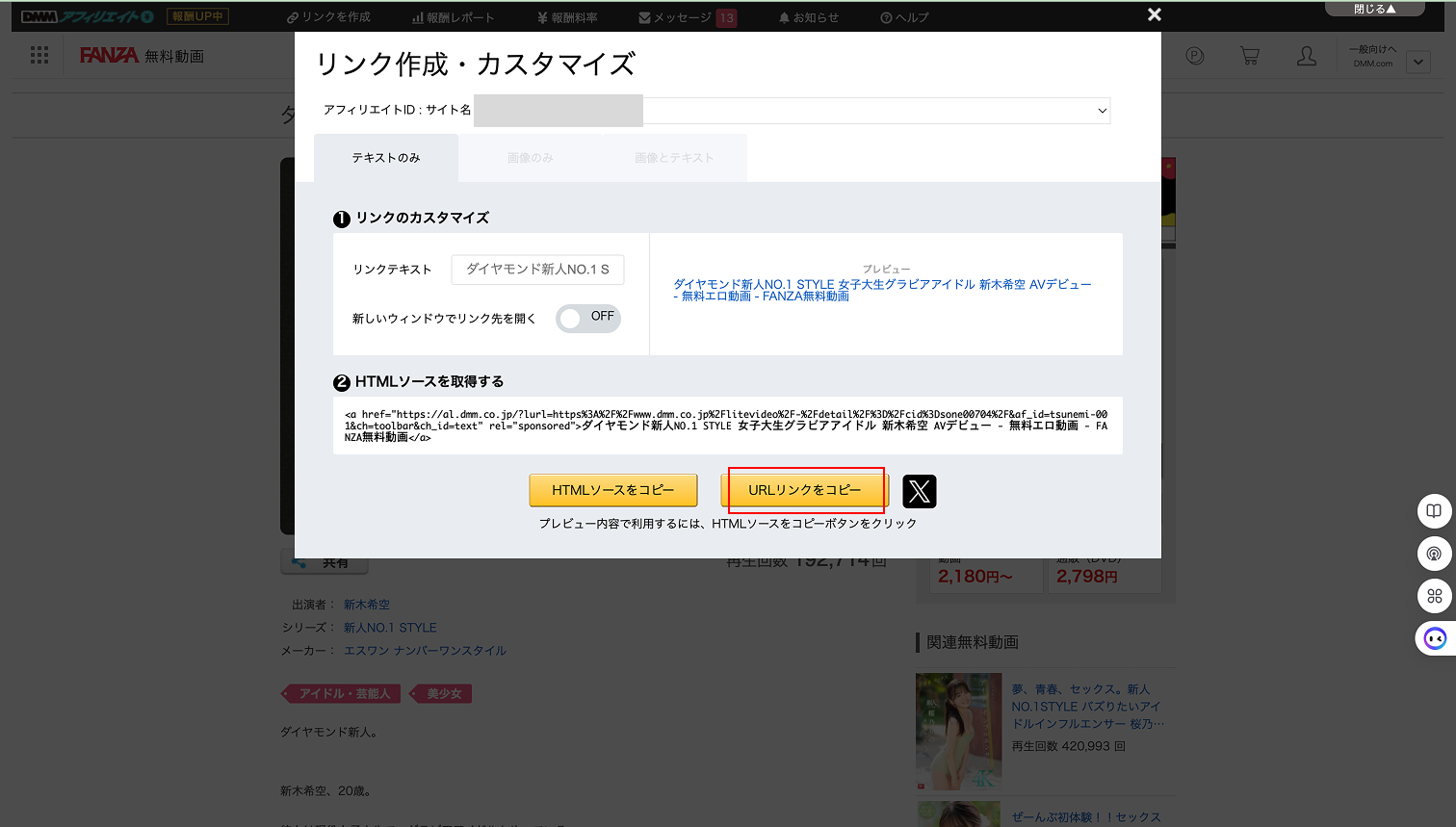The width and height of the screenshot is (1456, 827).
Task: Open お知らせ in the top bar
Action: [809, 17]
